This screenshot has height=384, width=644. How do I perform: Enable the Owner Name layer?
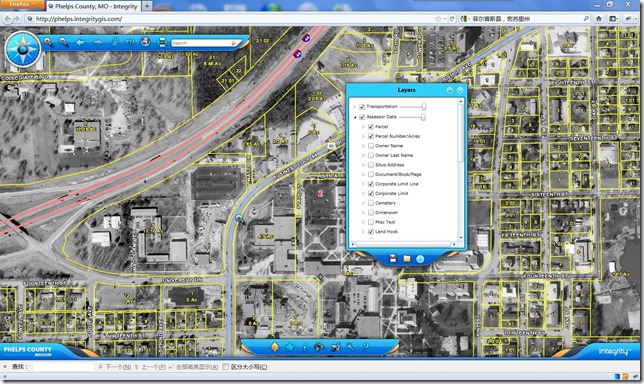[371, 146]
